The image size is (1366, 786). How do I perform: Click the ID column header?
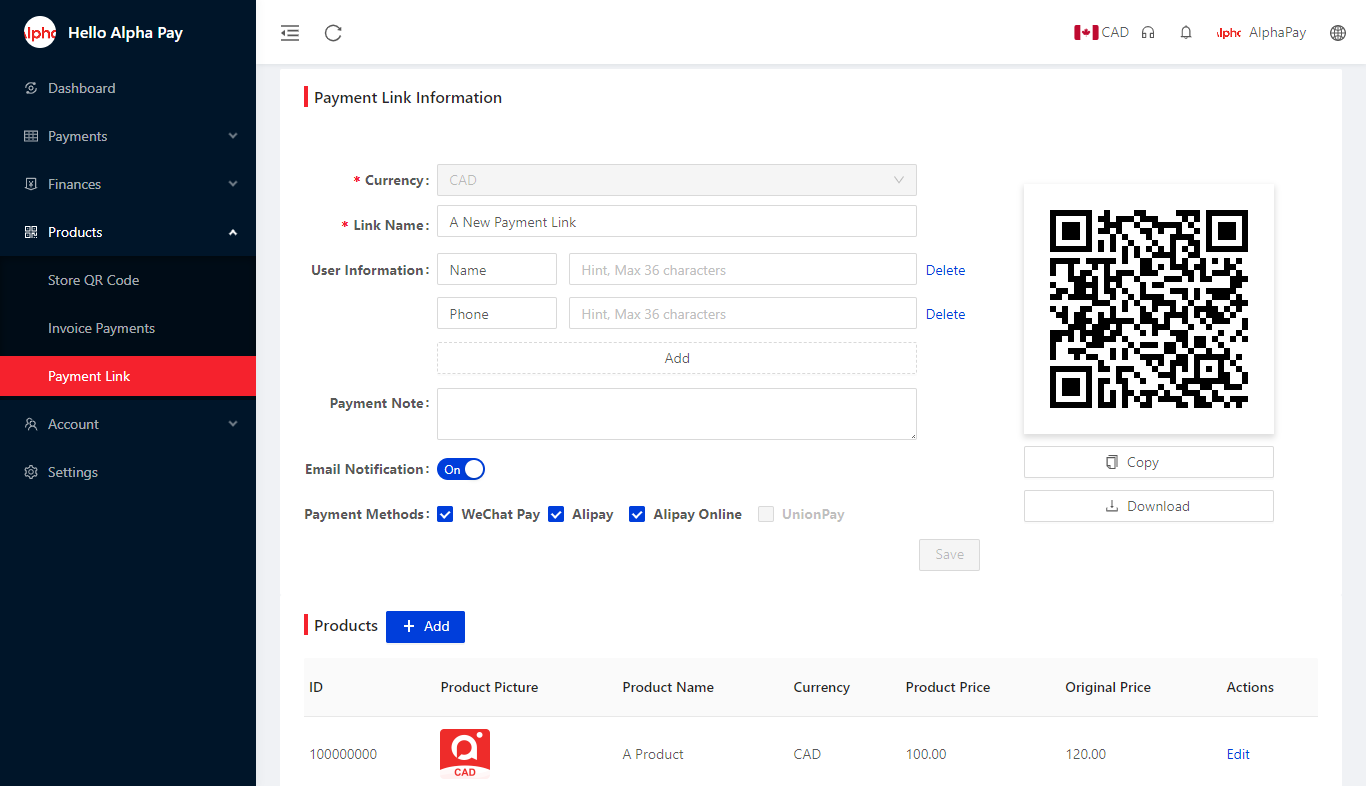[316, 687]
